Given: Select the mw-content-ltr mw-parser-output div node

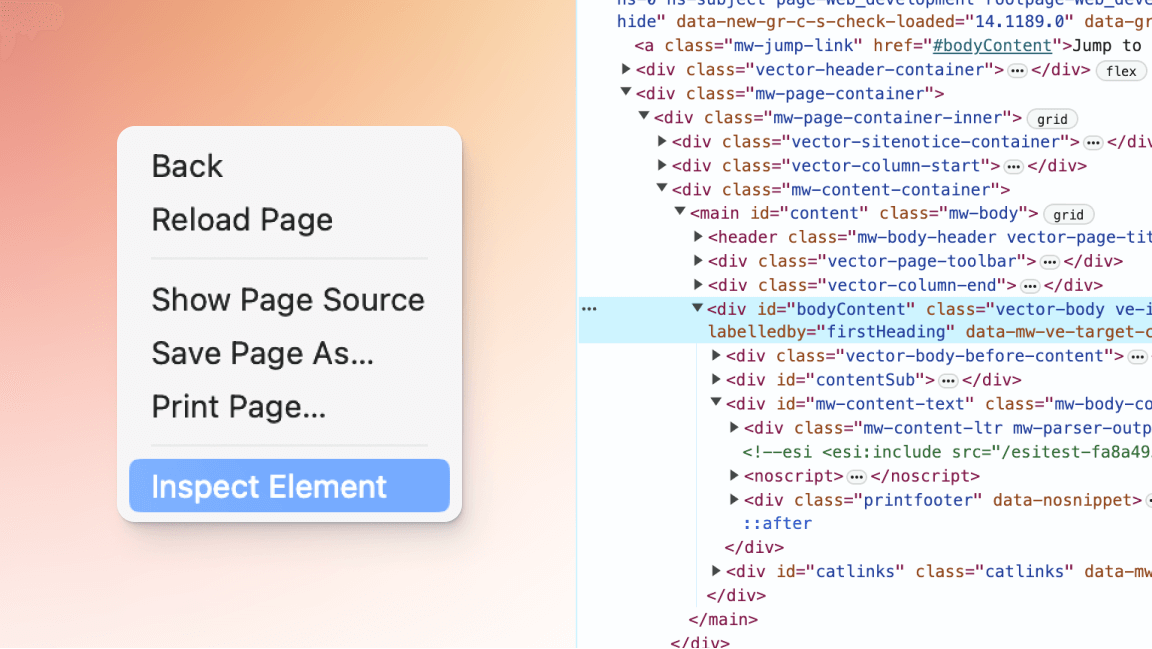Looking at the screenshot, I should coord(900,427).
